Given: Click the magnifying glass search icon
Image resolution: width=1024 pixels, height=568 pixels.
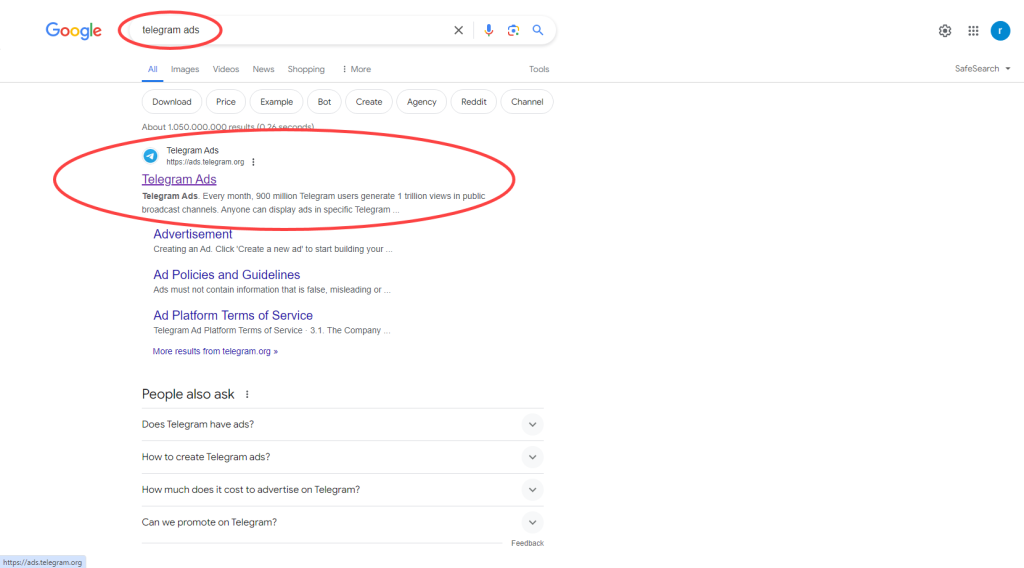Looking at the screenshot, I should click(x=537, y=30).
